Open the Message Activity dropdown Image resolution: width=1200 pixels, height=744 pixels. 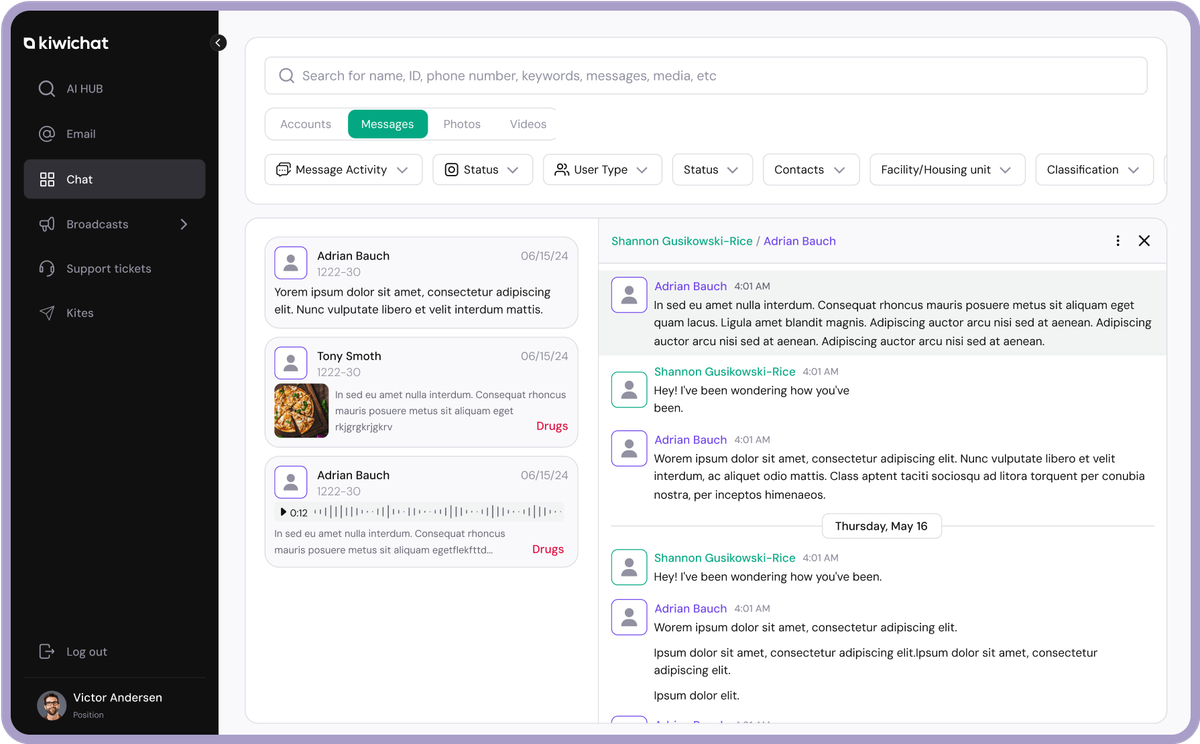[343, 170]
